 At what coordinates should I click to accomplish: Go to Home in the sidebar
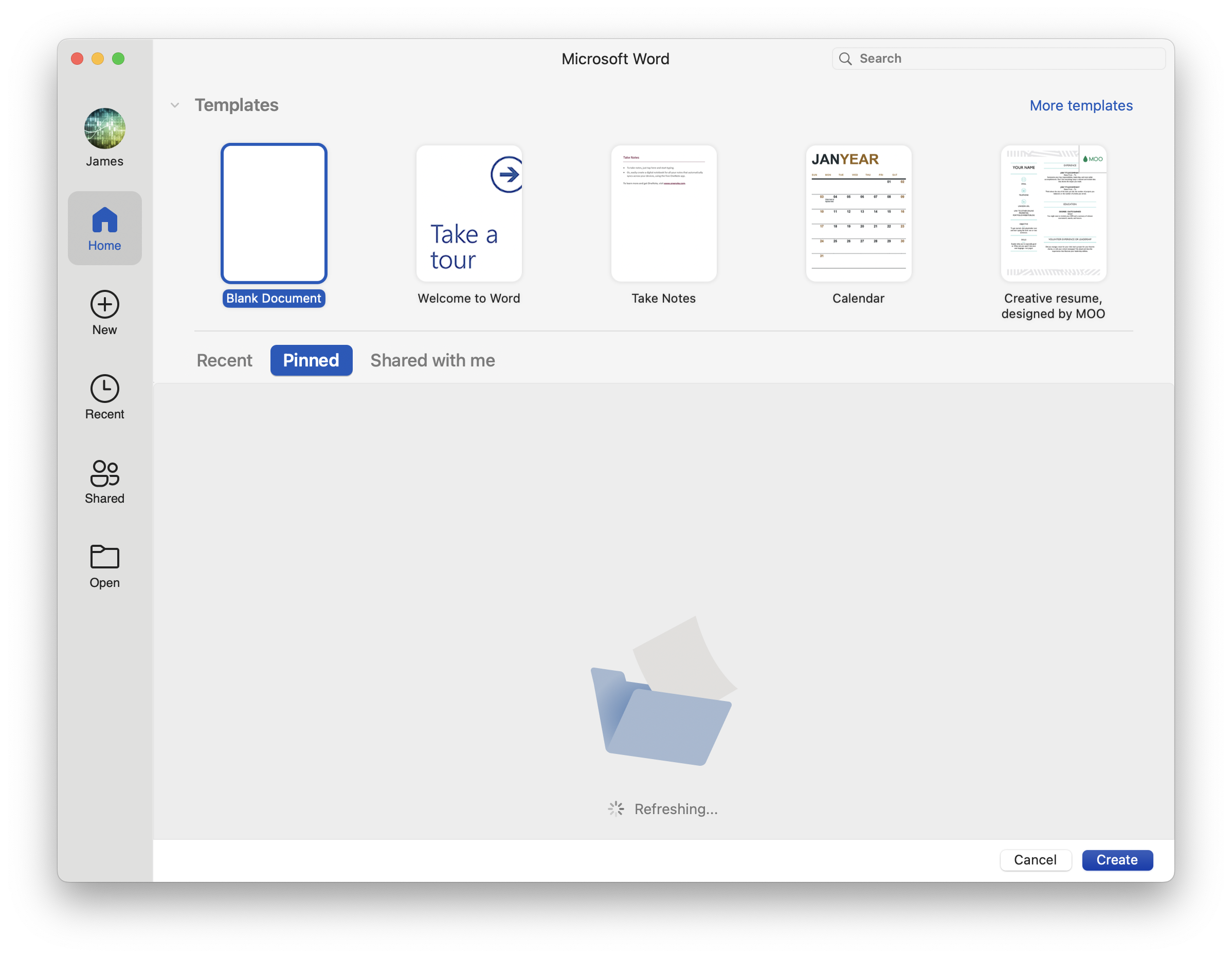[104, 228]
